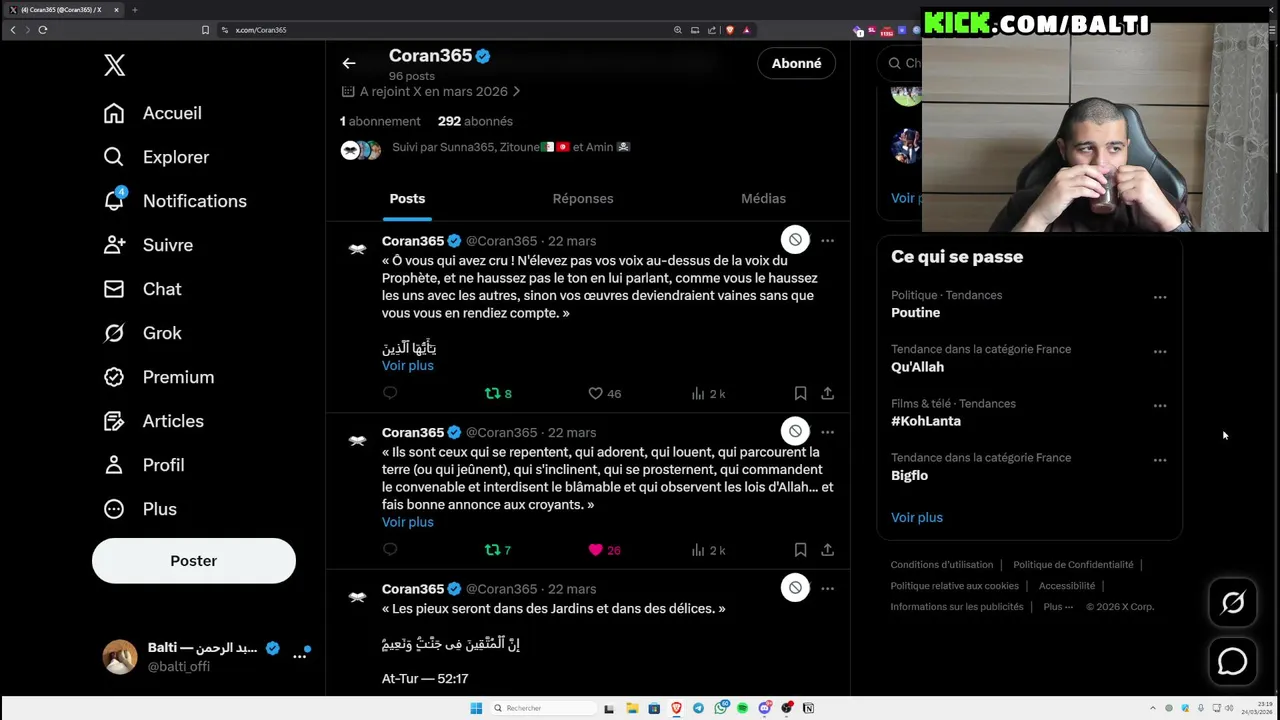Open more options on 'Les pieux' post

coord(827,588)
